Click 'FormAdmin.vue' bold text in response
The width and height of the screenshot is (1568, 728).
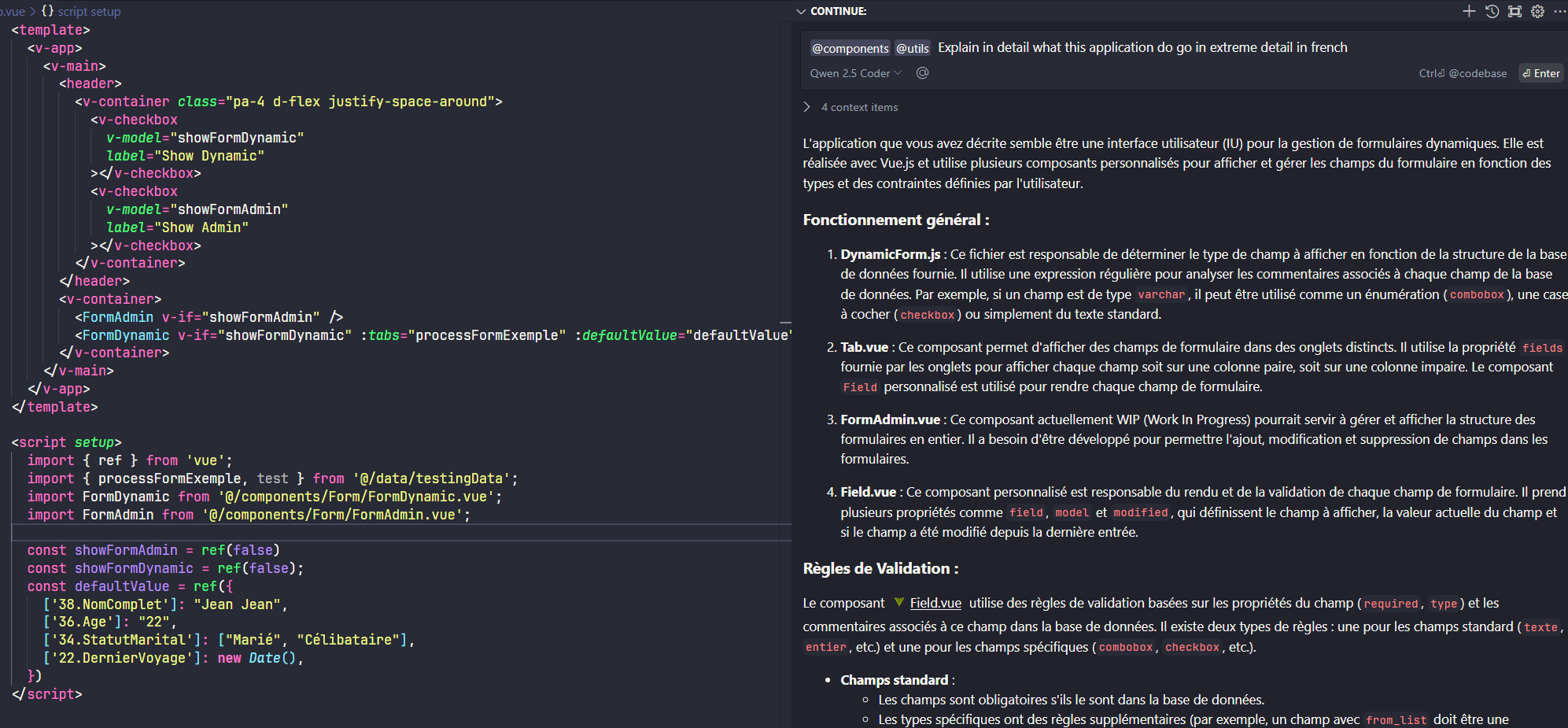[890, 419]
